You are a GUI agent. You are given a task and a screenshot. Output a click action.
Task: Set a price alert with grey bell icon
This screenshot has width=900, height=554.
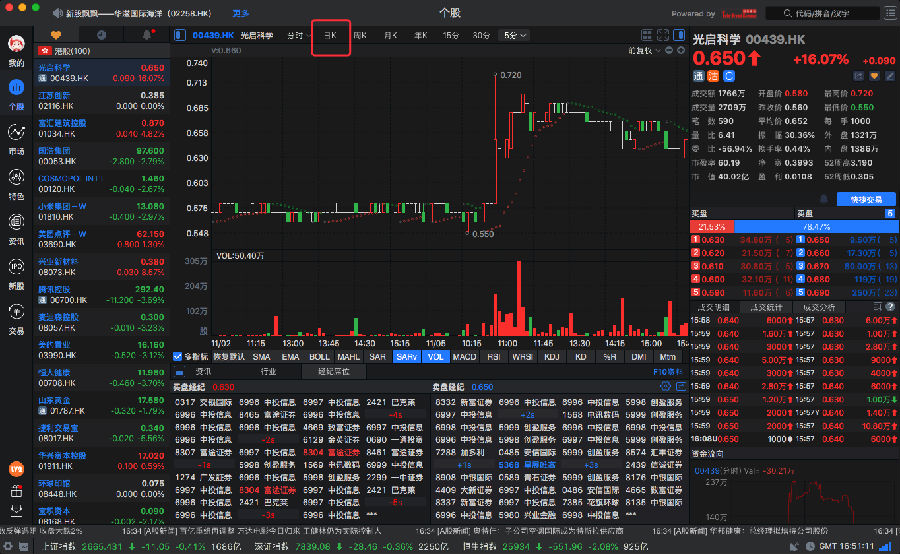click(x=824, y=199)
